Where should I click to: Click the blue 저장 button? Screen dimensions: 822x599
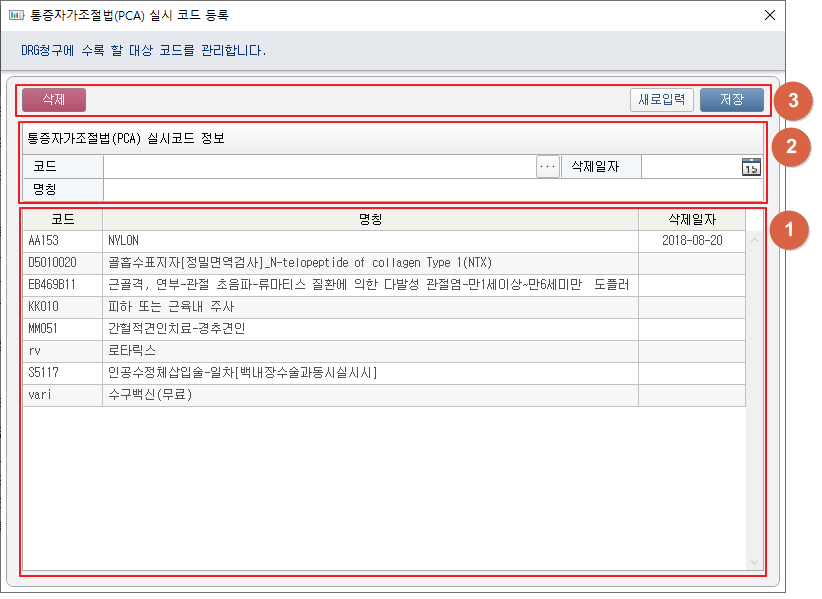(x=731, y=99)
